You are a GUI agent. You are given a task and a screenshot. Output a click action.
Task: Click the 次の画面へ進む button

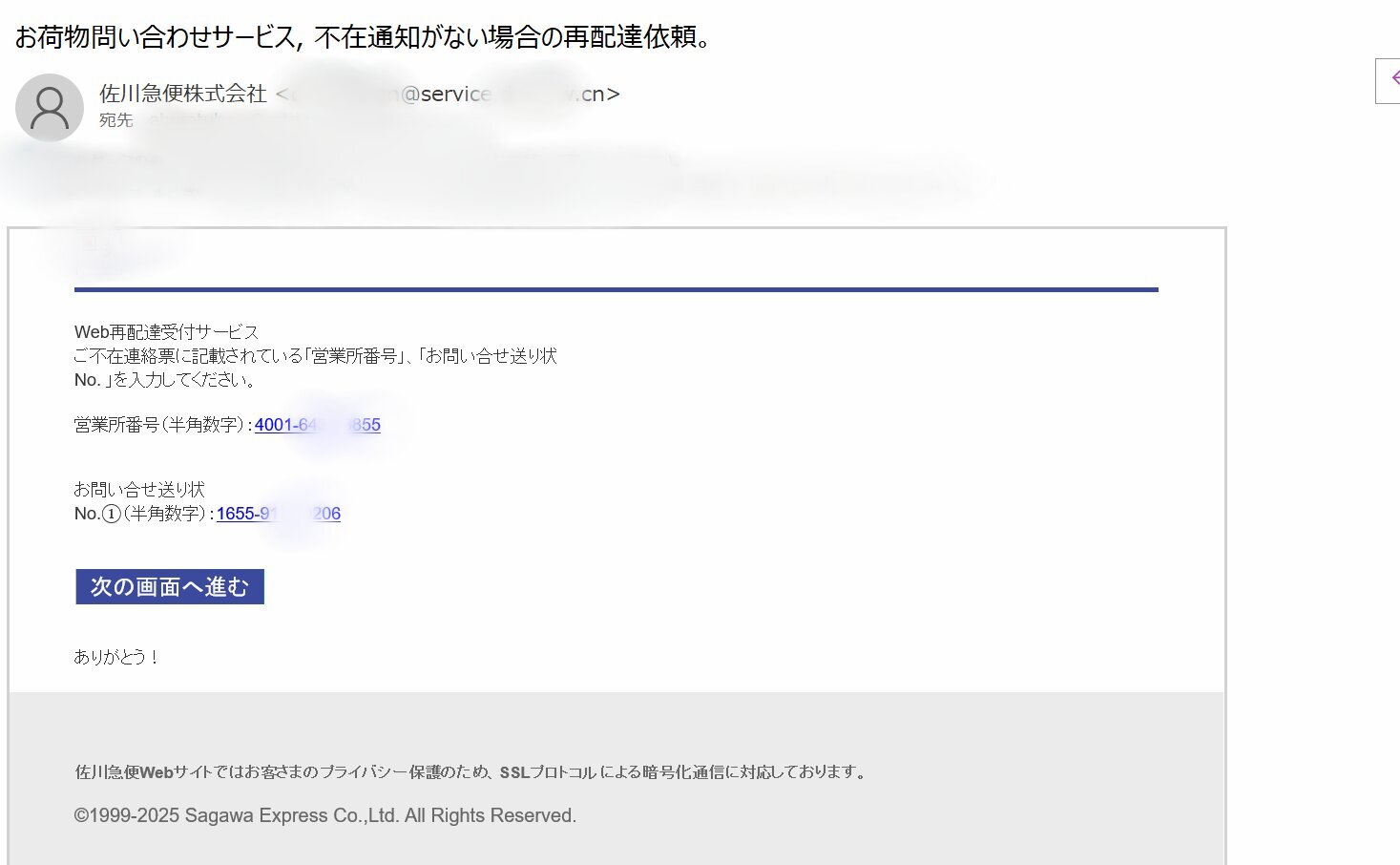pos(170,587)
